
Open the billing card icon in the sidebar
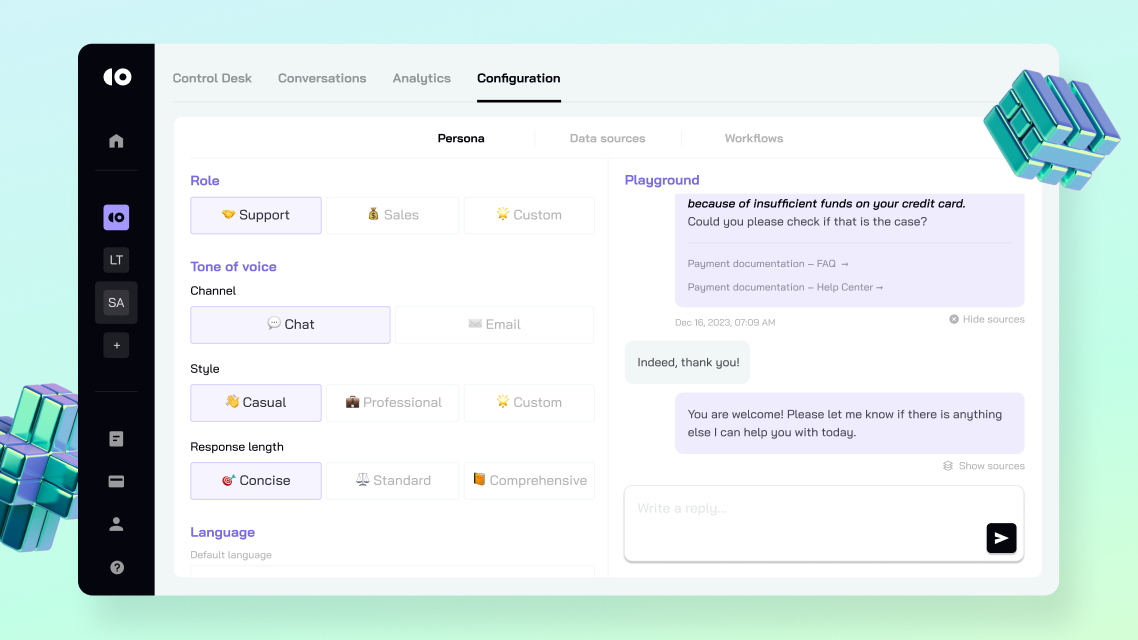(116, 481)
